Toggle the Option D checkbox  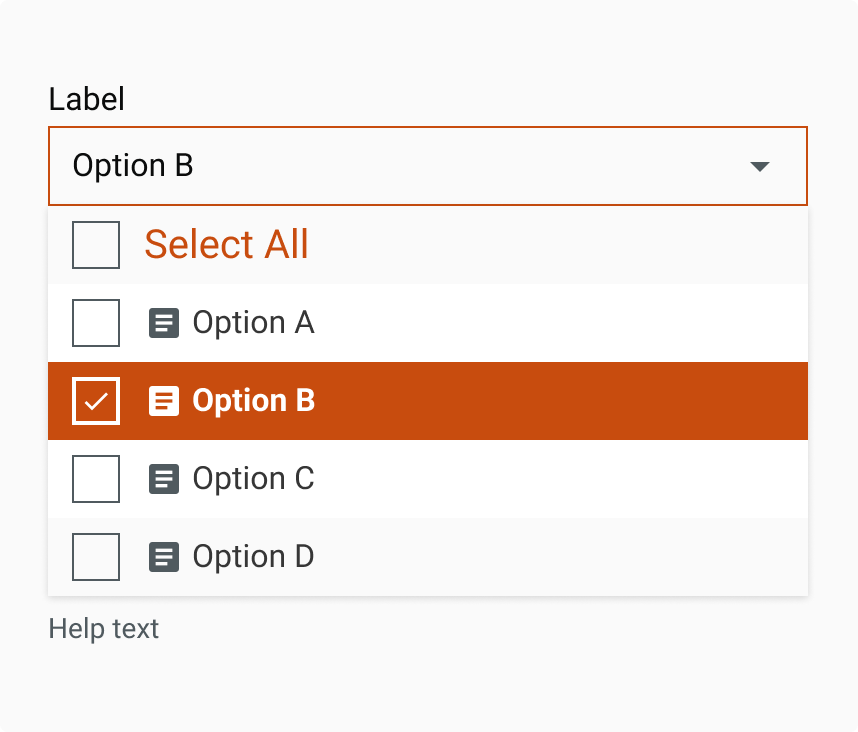pyautogui.click(x=96, y=557)
